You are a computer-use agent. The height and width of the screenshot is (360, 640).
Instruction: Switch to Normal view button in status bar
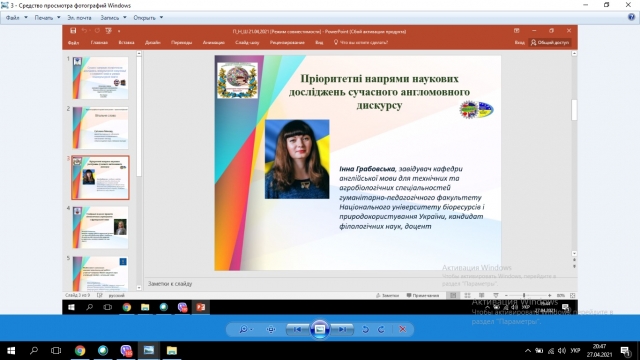click(453, 295)
